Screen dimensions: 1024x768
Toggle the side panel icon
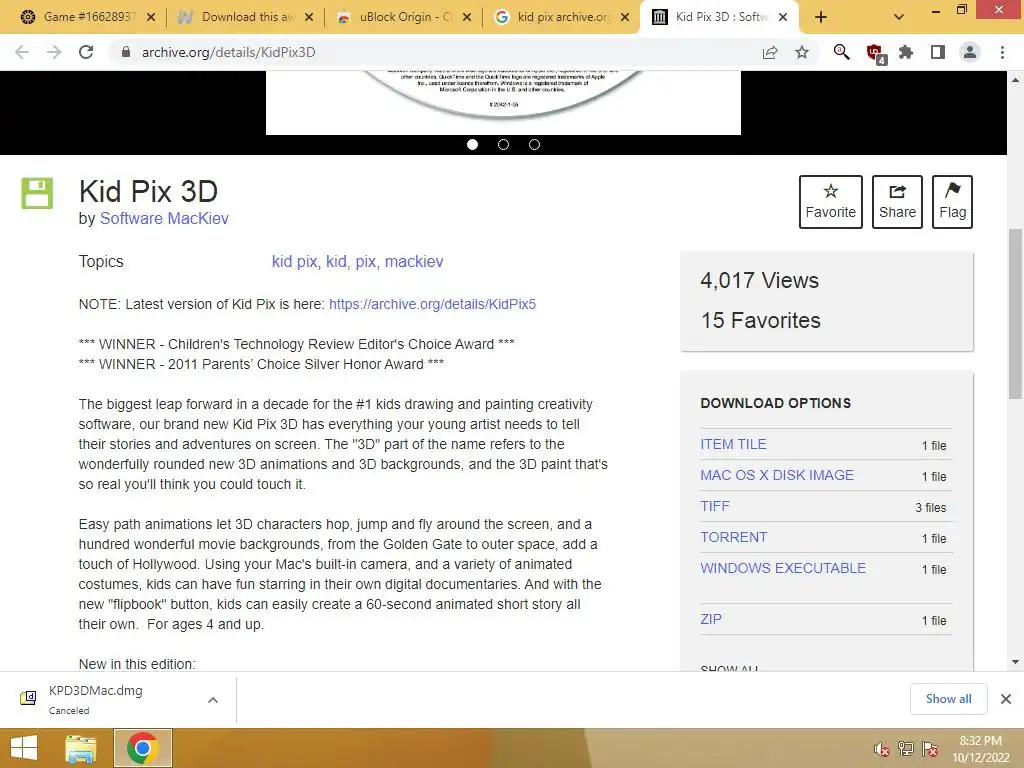(938, 52)
